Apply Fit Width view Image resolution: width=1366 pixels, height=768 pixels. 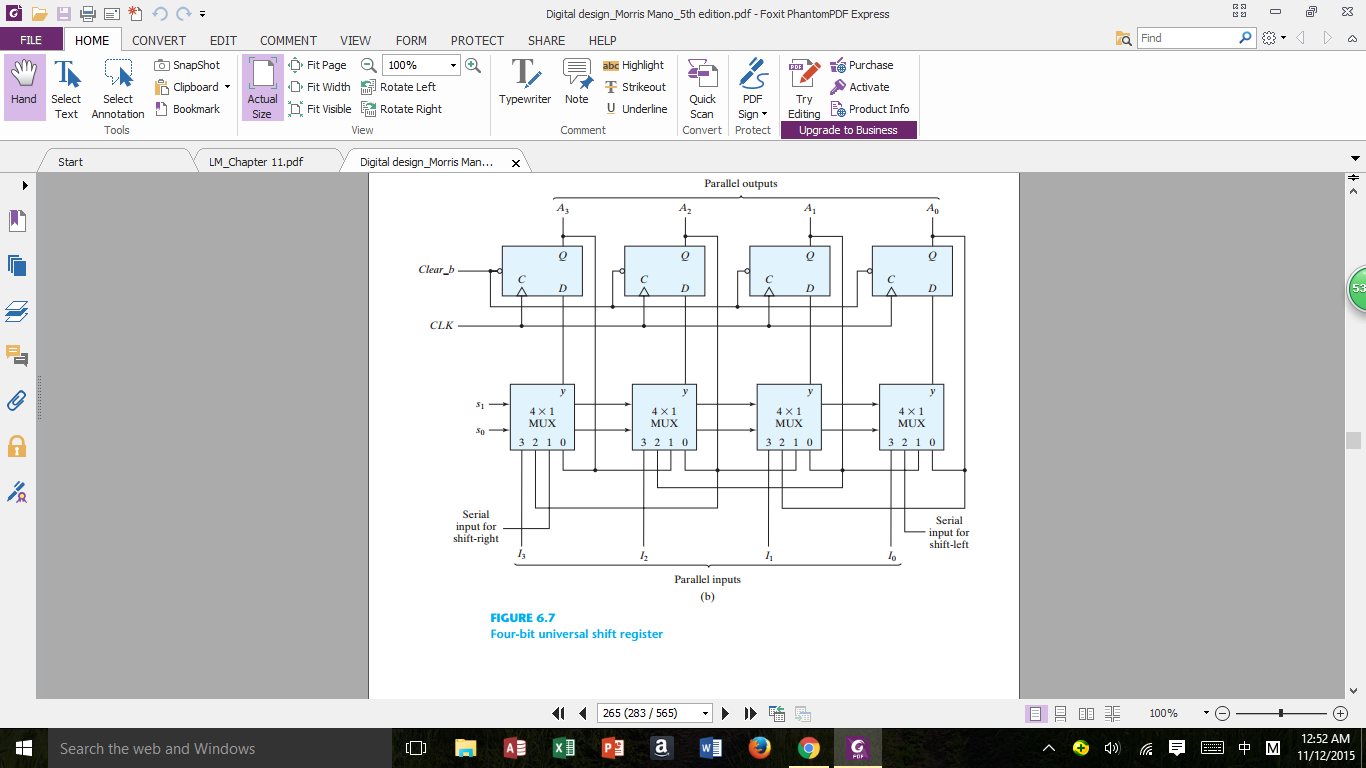pyautogui.click(x=320, y=87)
